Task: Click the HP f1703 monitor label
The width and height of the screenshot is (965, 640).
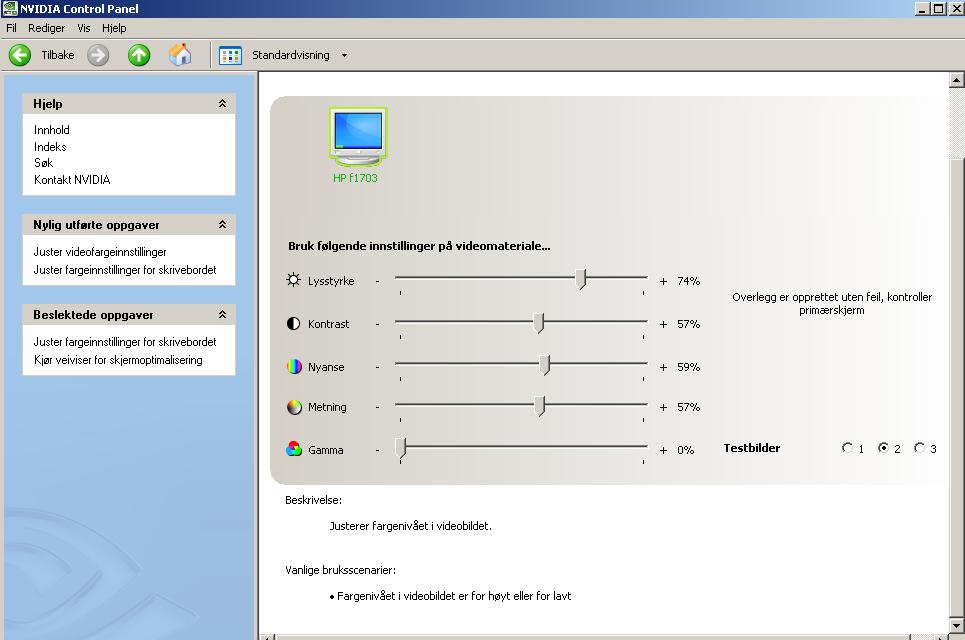Action: pyautogui.click(x=355, y=178)
